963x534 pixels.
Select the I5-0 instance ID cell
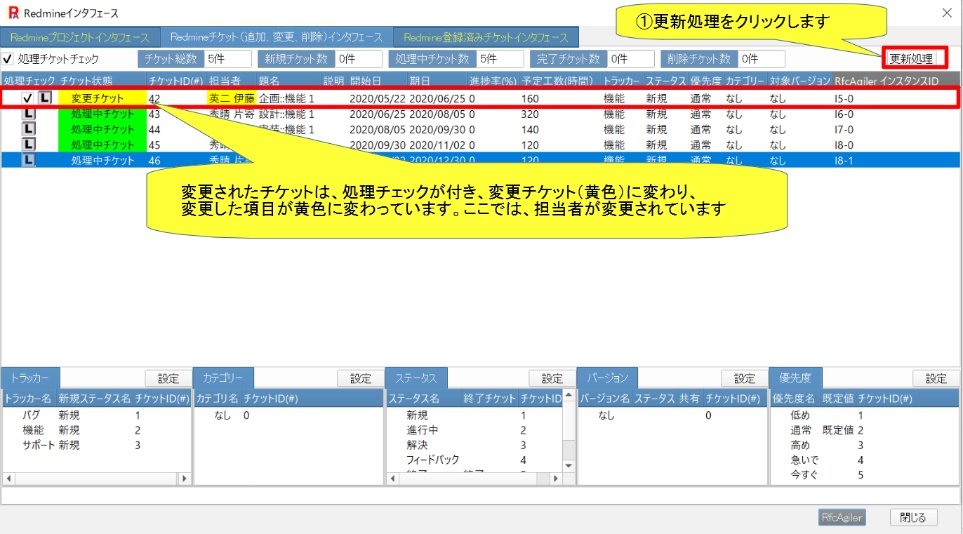click(844, 98)
